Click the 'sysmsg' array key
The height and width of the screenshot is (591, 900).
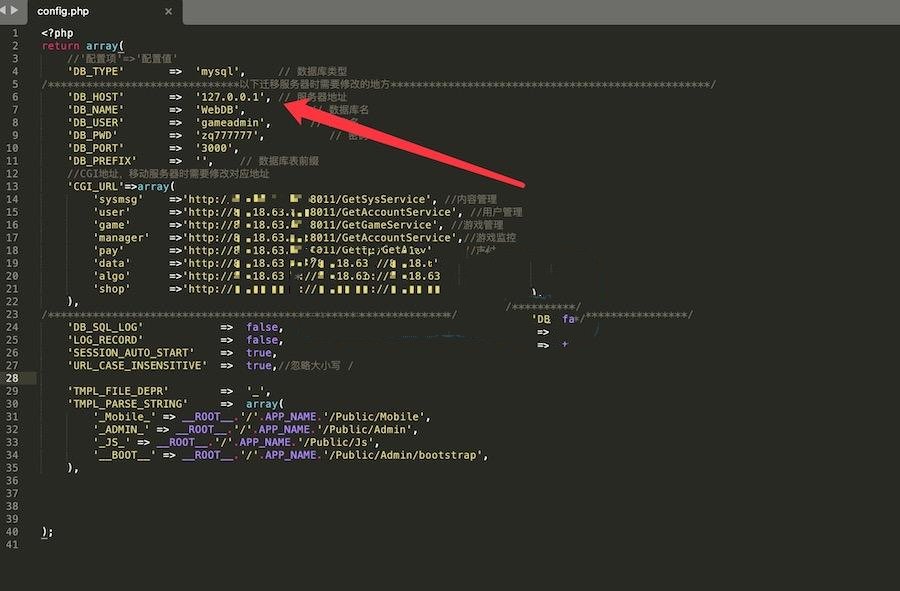coord(118,199)
